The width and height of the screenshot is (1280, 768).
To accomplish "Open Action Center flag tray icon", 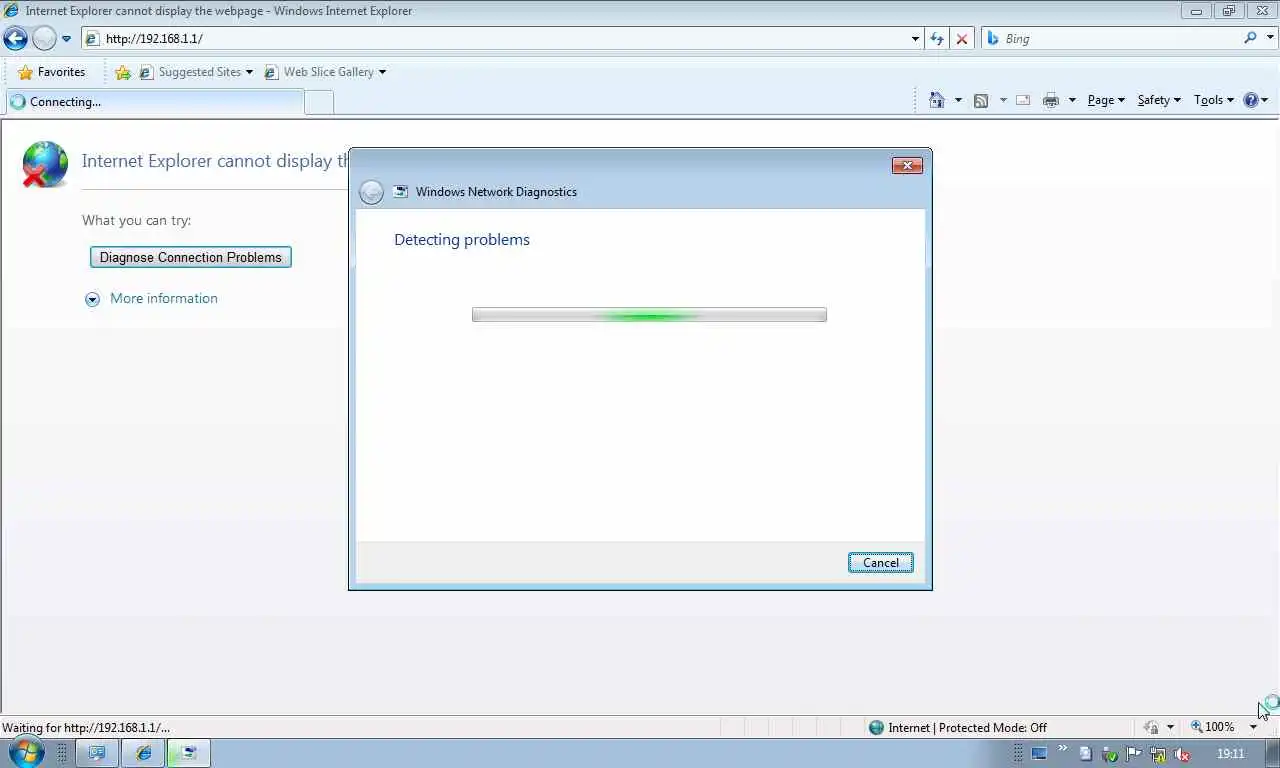I will [x=1134, y=754].
